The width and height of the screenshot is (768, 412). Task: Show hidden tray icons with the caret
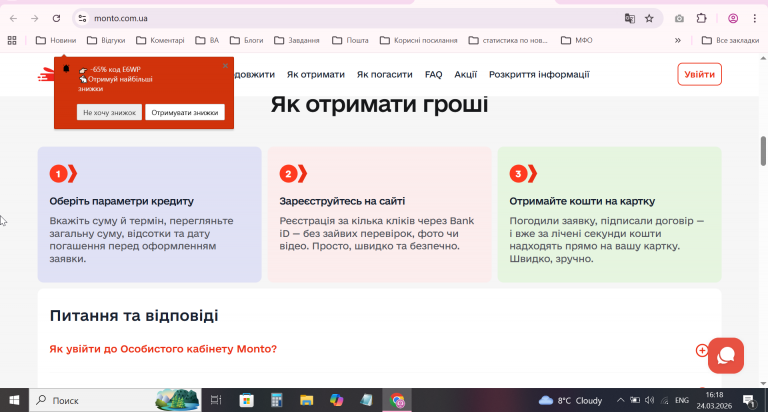pos(620,400)
